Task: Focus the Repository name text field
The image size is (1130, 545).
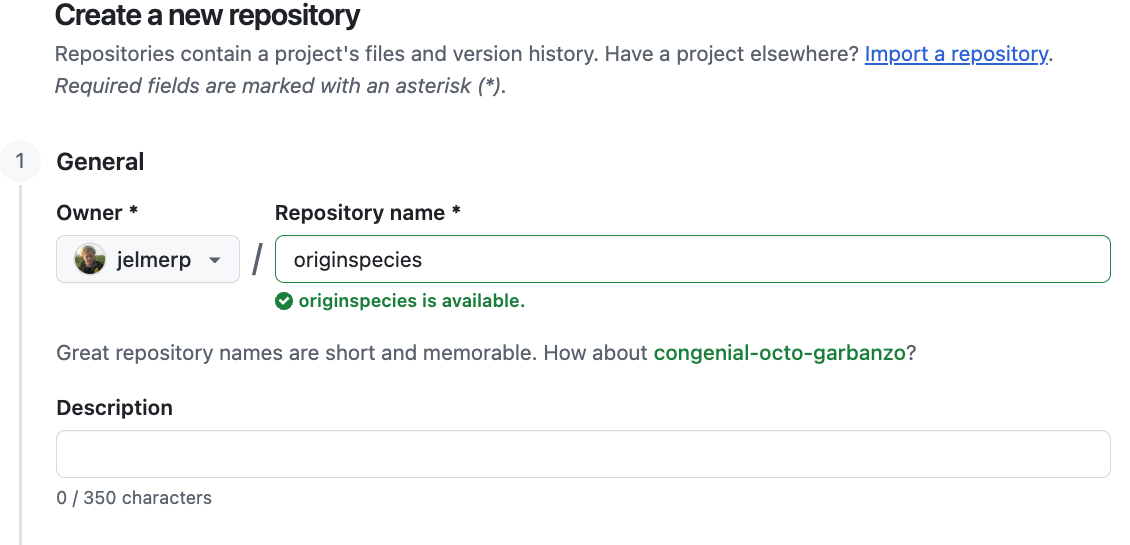Action: 692,260
